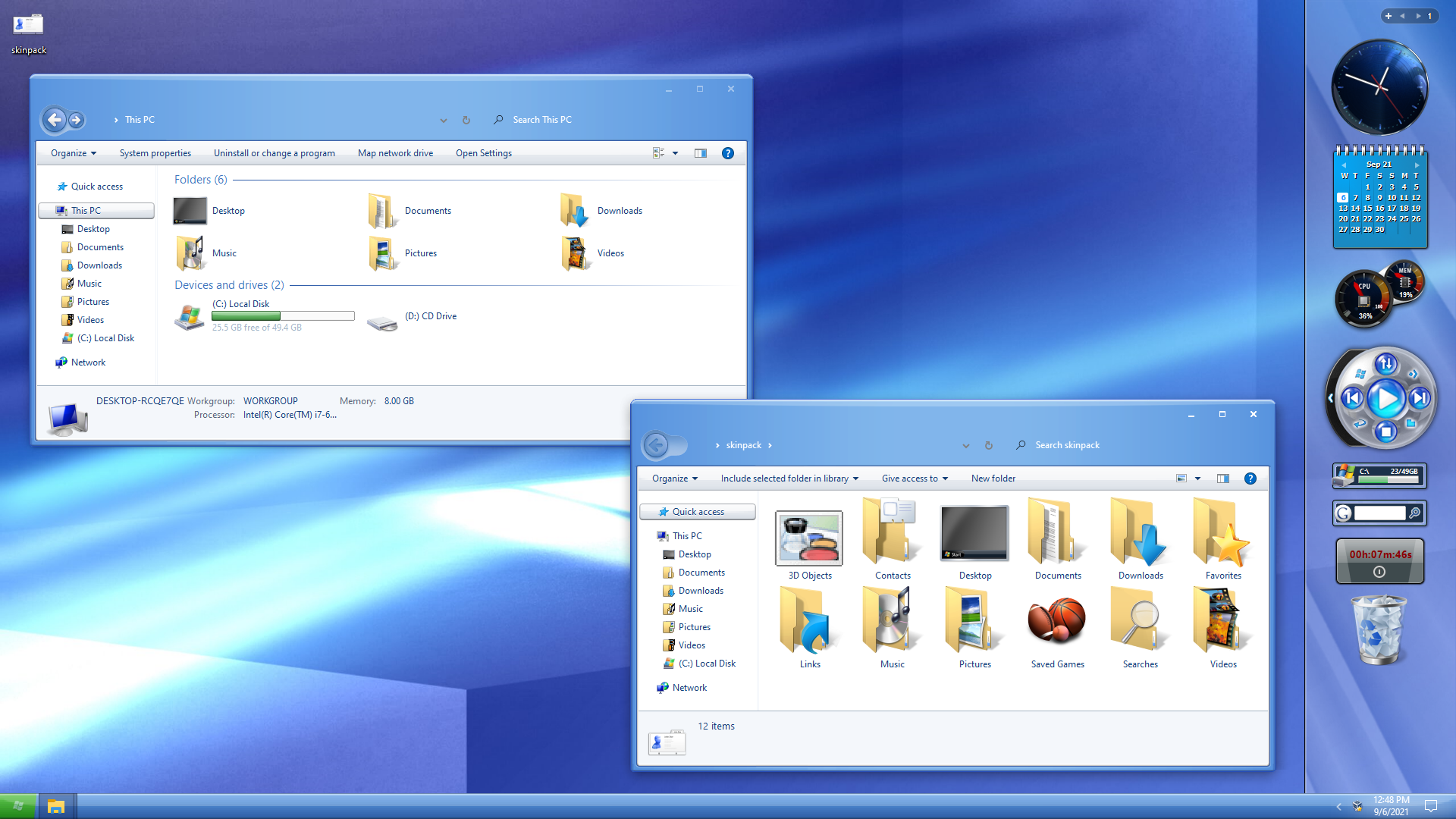
Task: Click the help icon in This PC window
Action: [727, 153]
